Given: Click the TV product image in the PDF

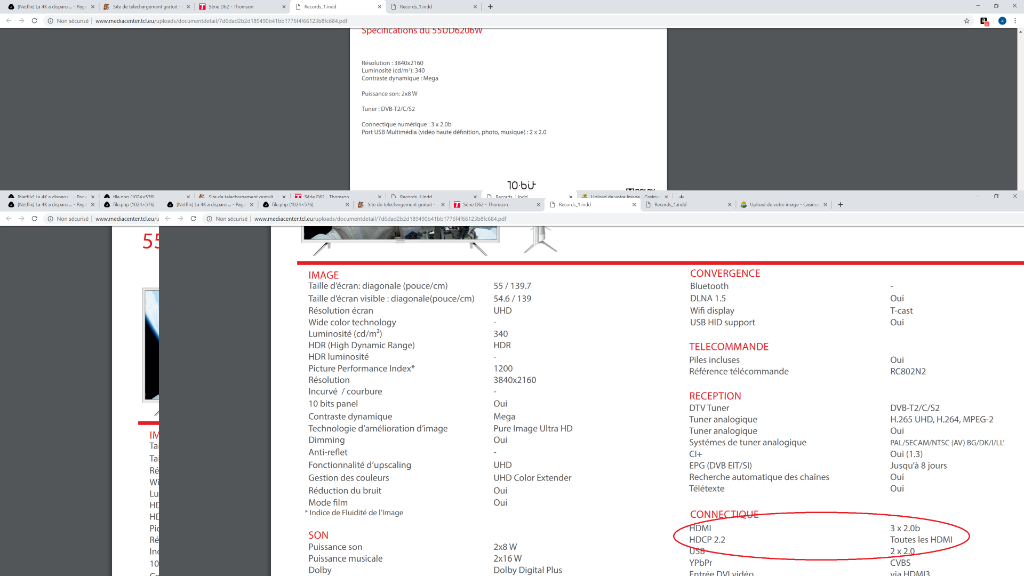Looking at the screenshot, I should point(400,235).
